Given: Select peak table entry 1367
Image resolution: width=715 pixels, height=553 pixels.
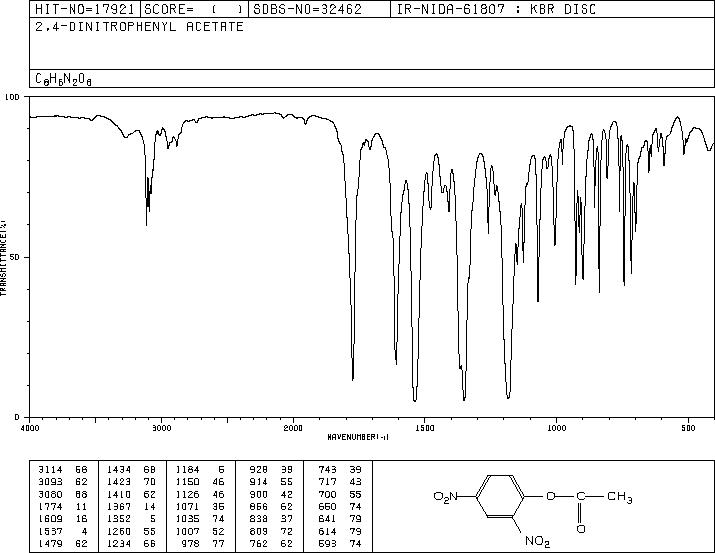Looking at the screenshot, I should 131,507.
